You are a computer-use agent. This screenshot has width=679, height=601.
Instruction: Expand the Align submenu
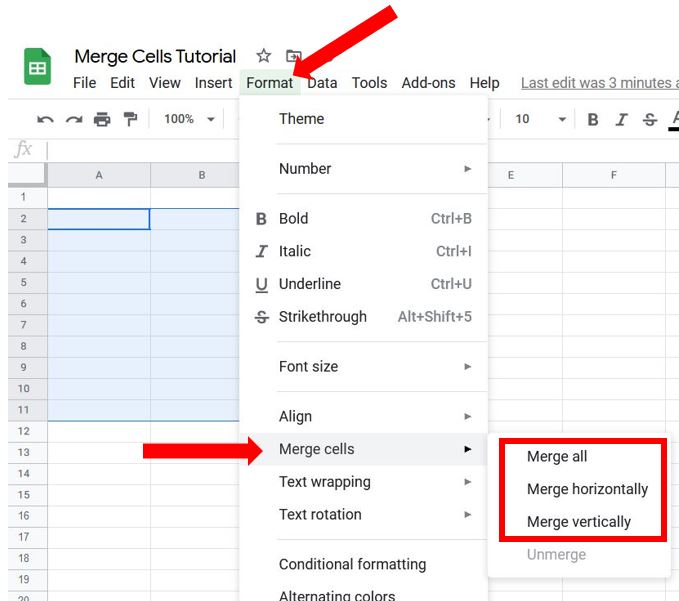click(364, 416)
